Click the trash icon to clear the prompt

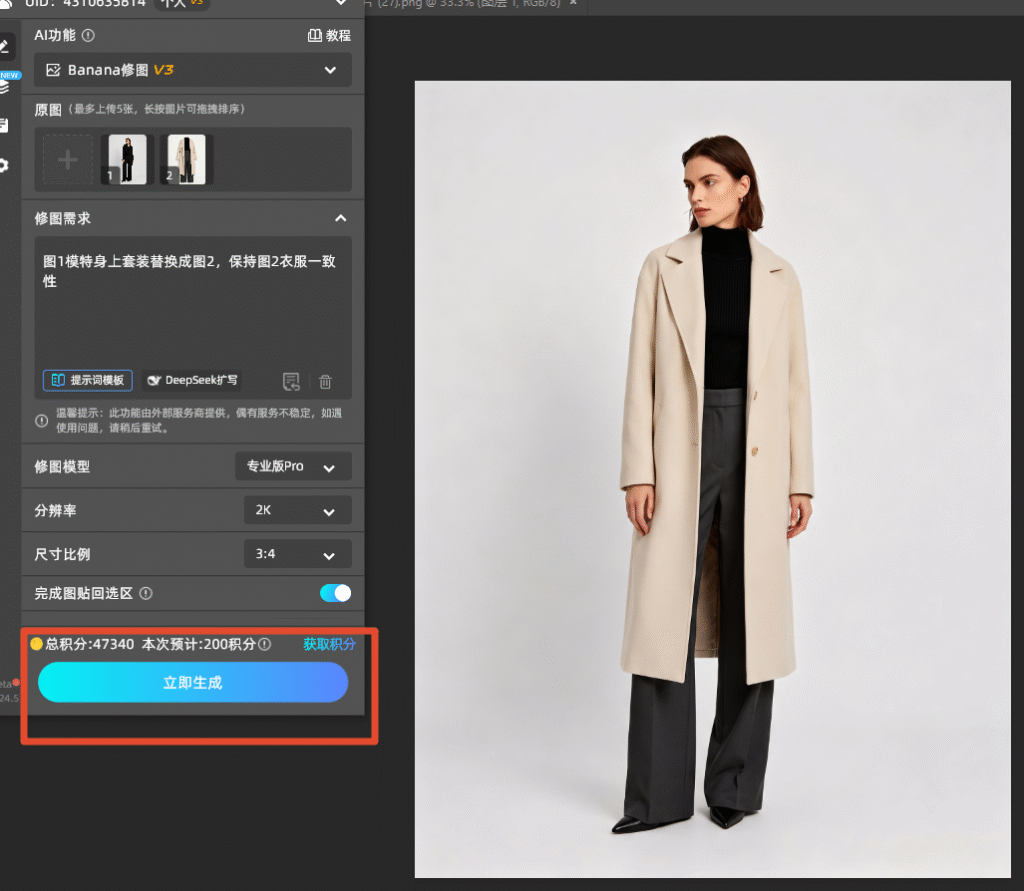325,381
